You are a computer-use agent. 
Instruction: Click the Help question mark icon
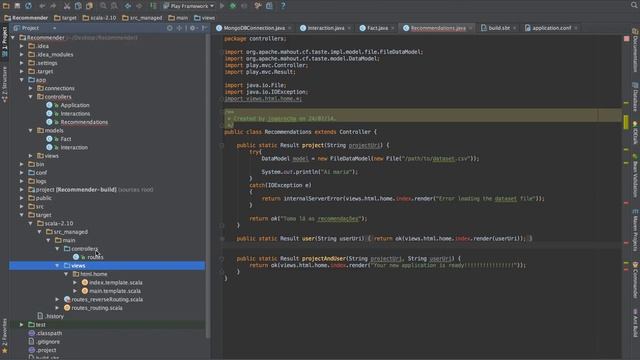click(283, 6)
